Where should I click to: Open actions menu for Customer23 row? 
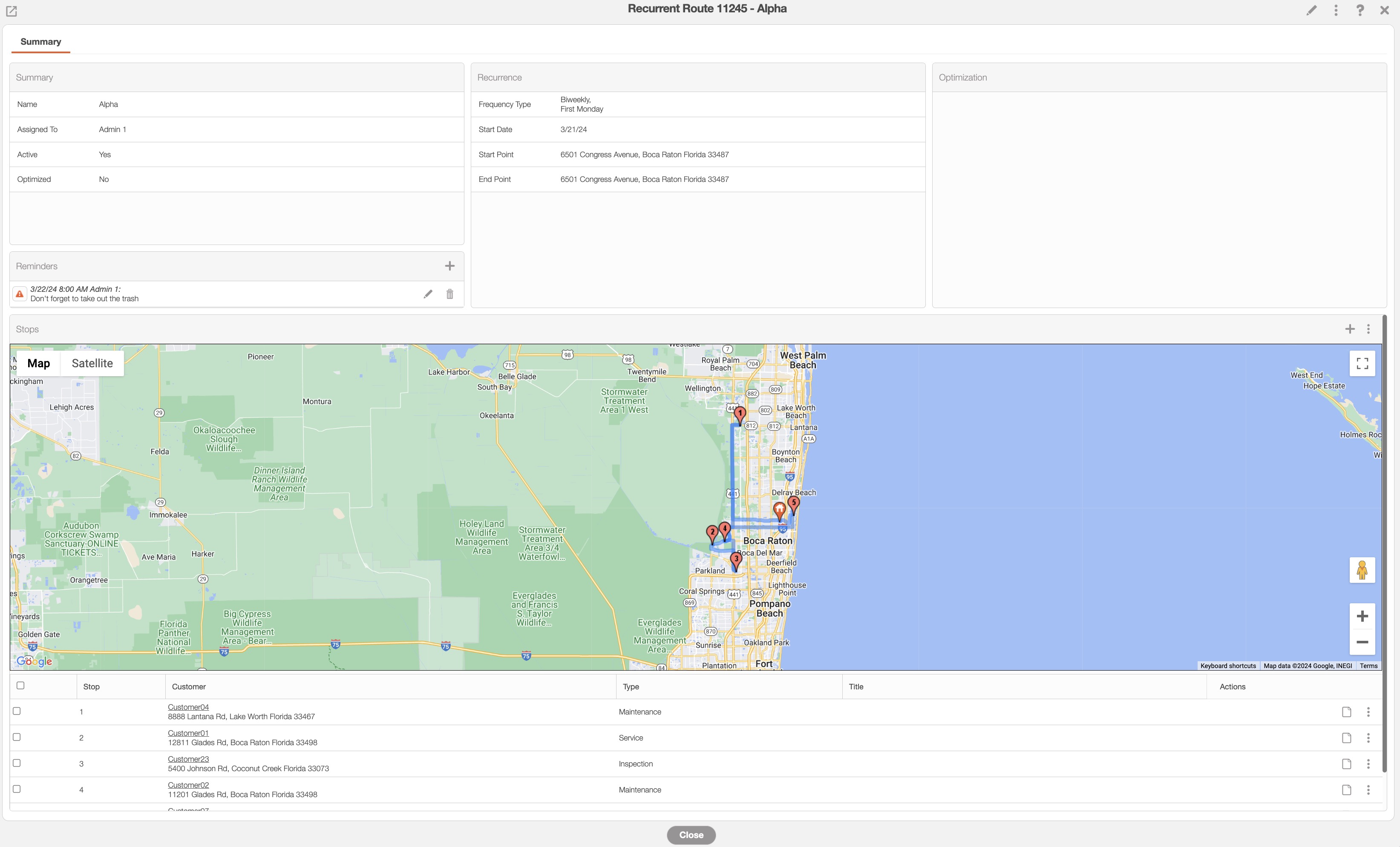1368,764
